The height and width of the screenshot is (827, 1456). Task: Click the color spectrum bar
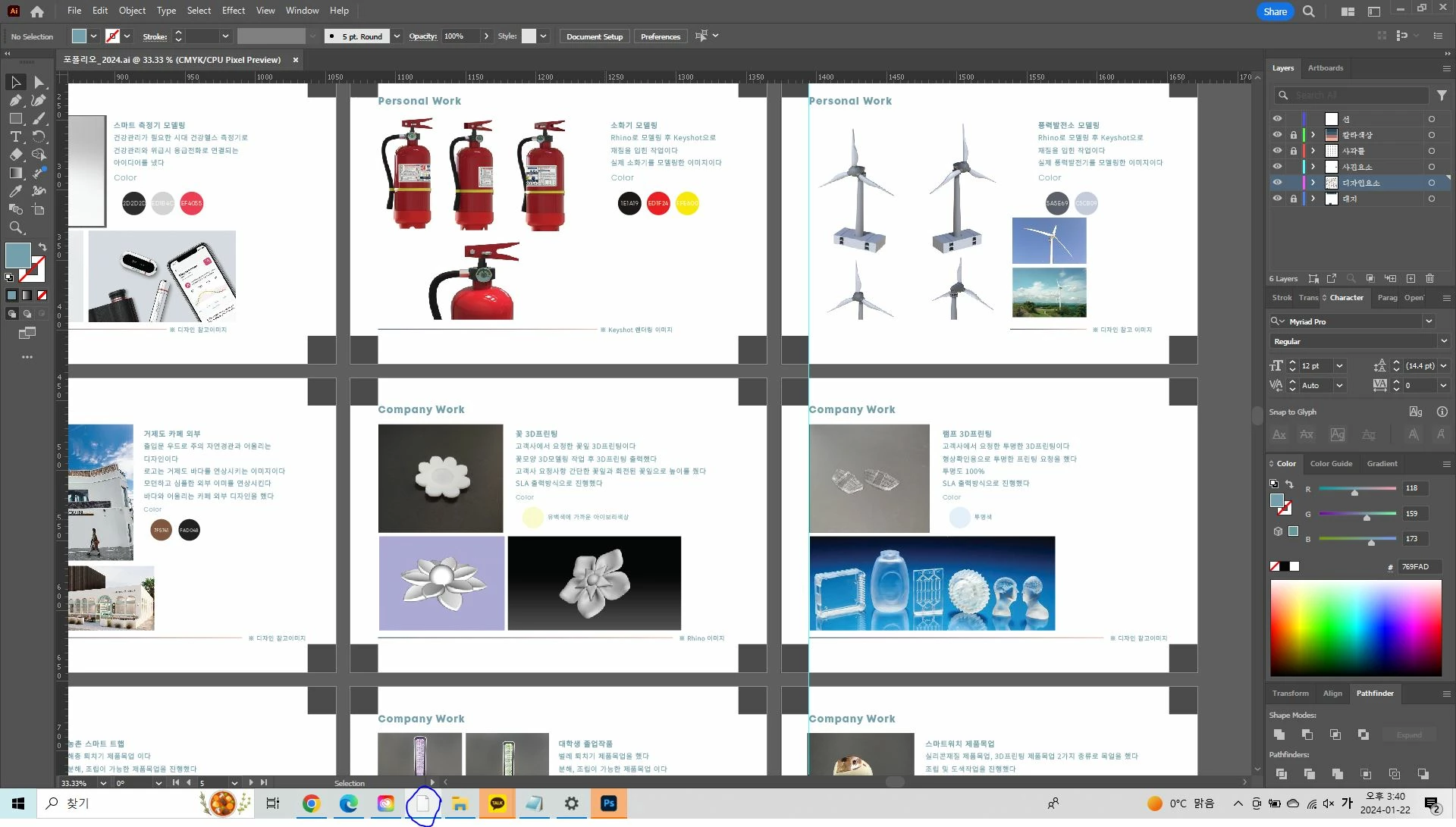pos(1355,628)
